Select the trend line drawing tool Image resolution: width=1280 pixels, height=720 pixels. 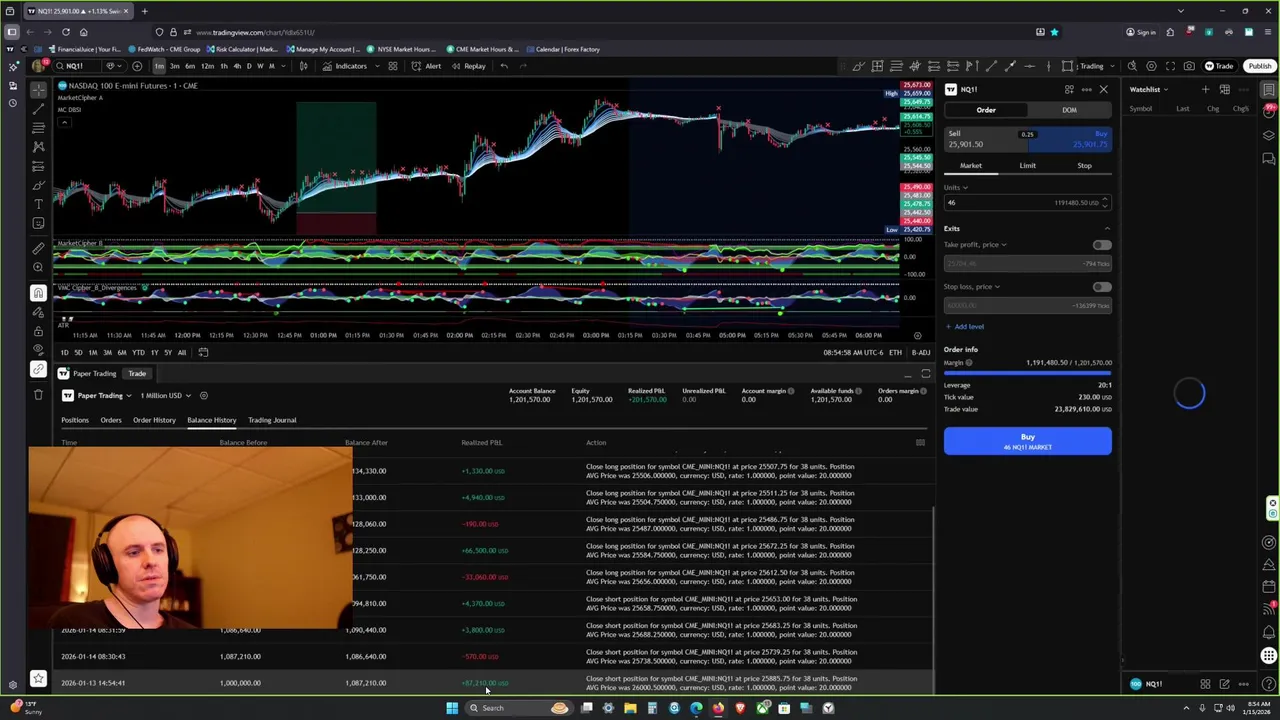[x=38, y=108]
